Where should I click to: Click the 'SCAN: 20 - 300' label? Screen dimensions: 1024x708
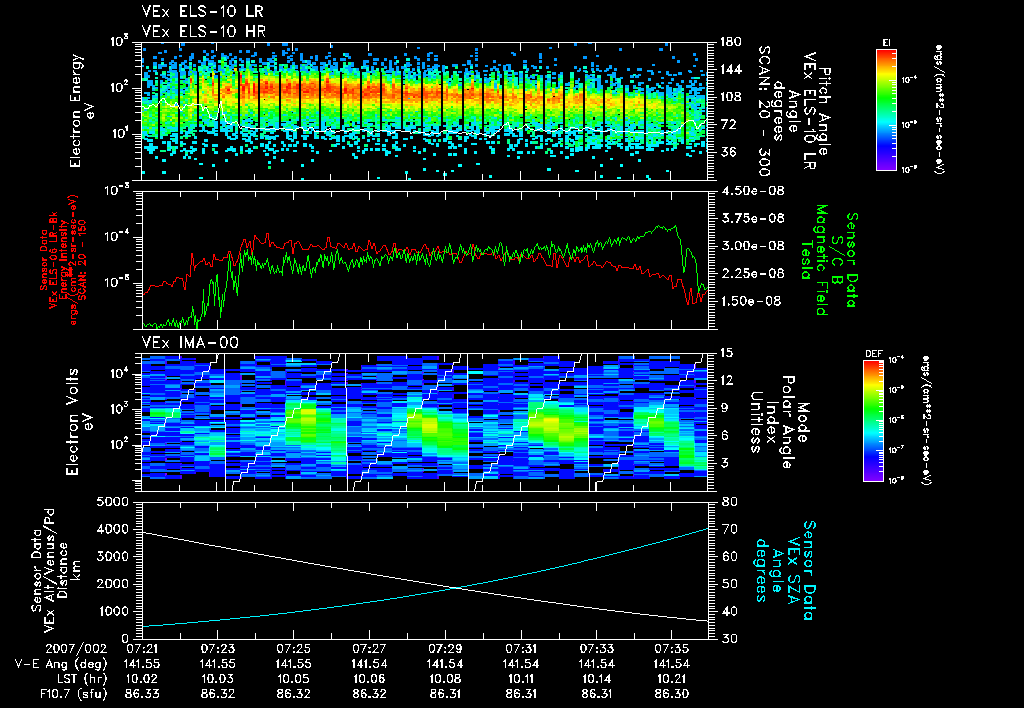point(765,111)
